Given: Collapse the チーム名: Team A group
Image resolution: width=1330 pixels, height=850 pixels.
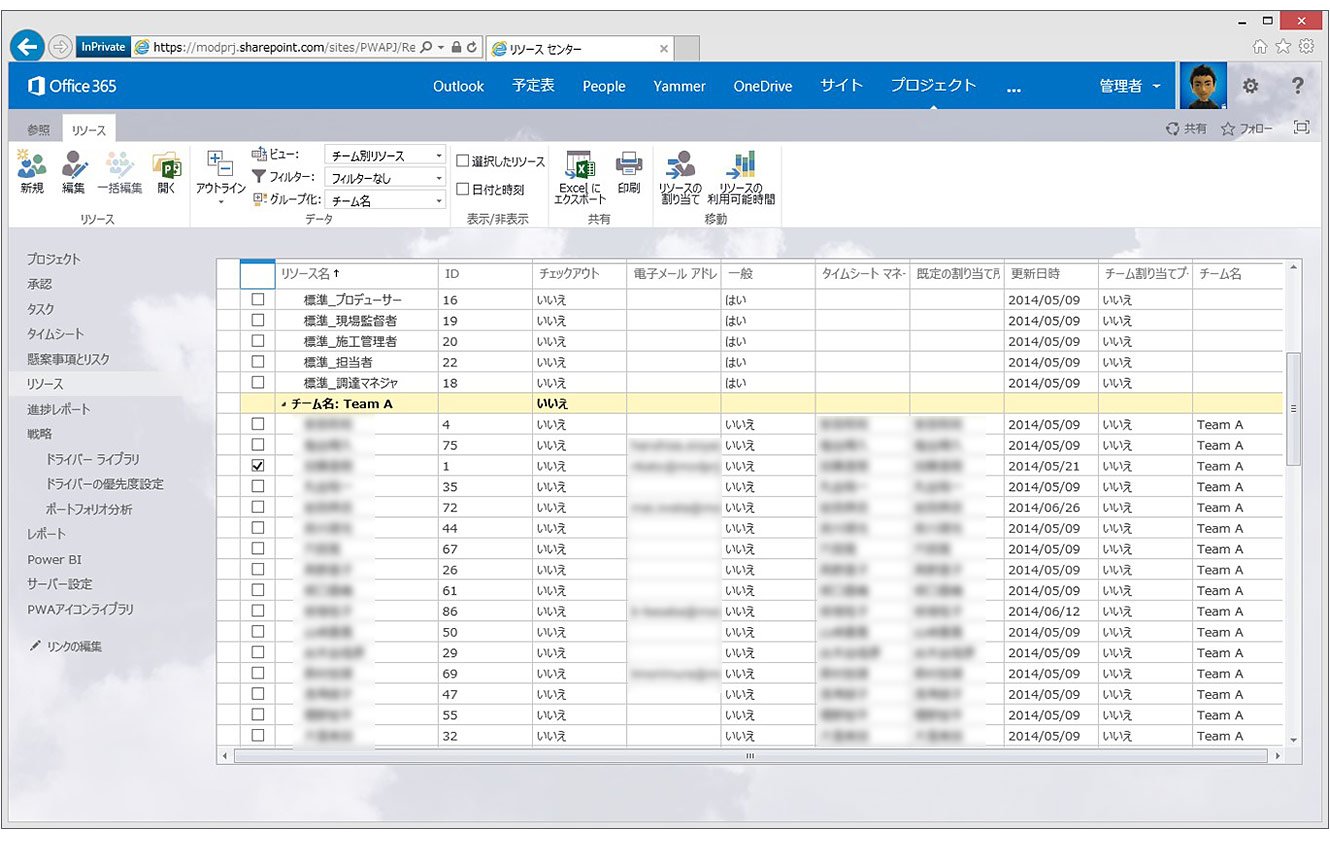Looking at the screenshot, I should pos(283,404).
